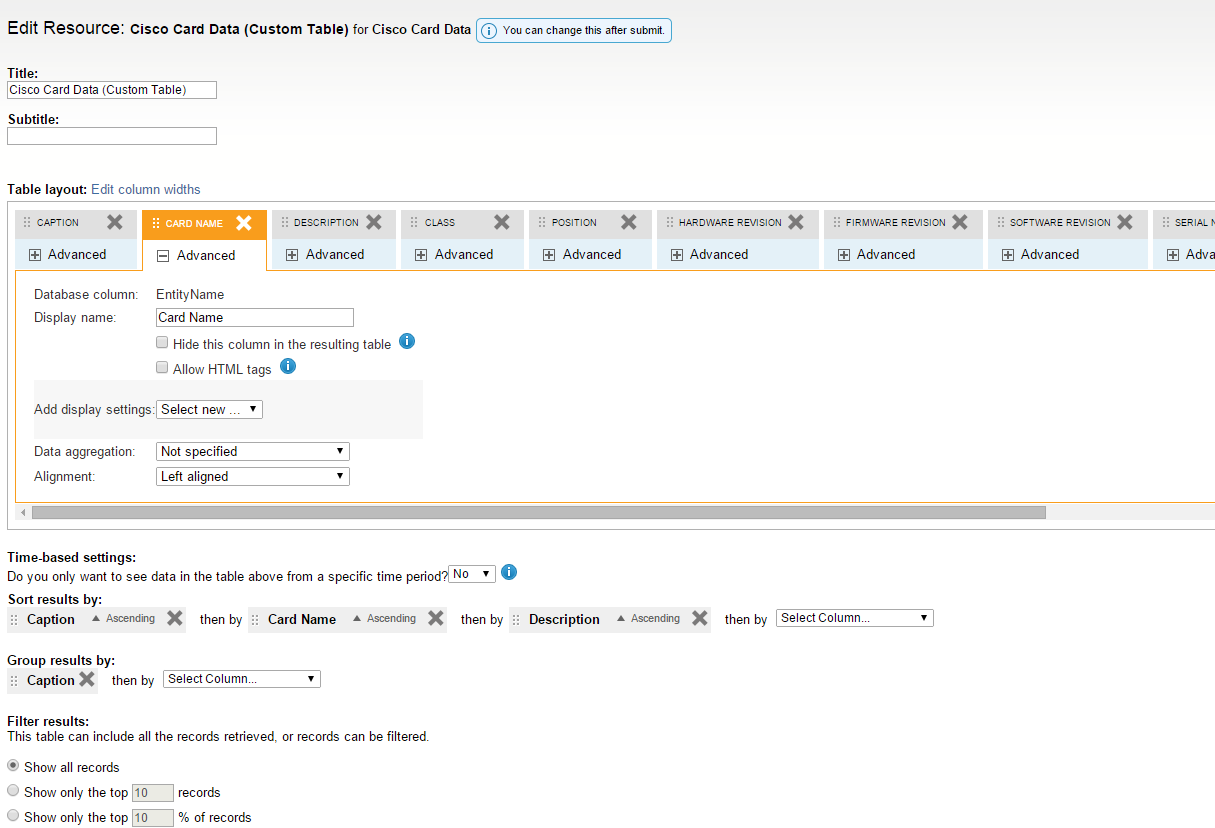The image size is (1215, 828).
Task: Open the info icon by time period dropdown
Action: pos(509,572)
